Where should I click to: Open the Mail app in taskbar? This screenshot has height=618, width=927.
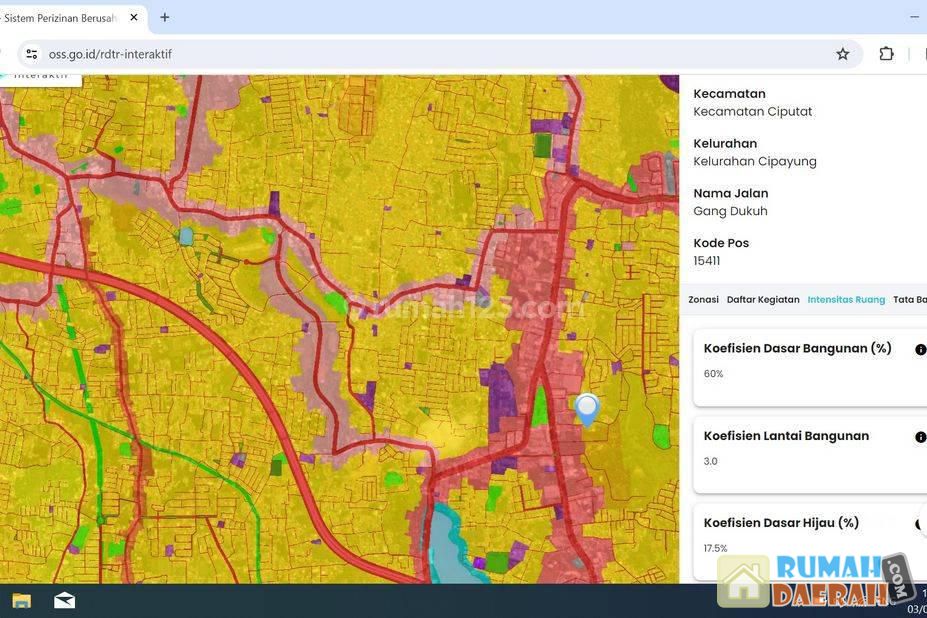64,600
